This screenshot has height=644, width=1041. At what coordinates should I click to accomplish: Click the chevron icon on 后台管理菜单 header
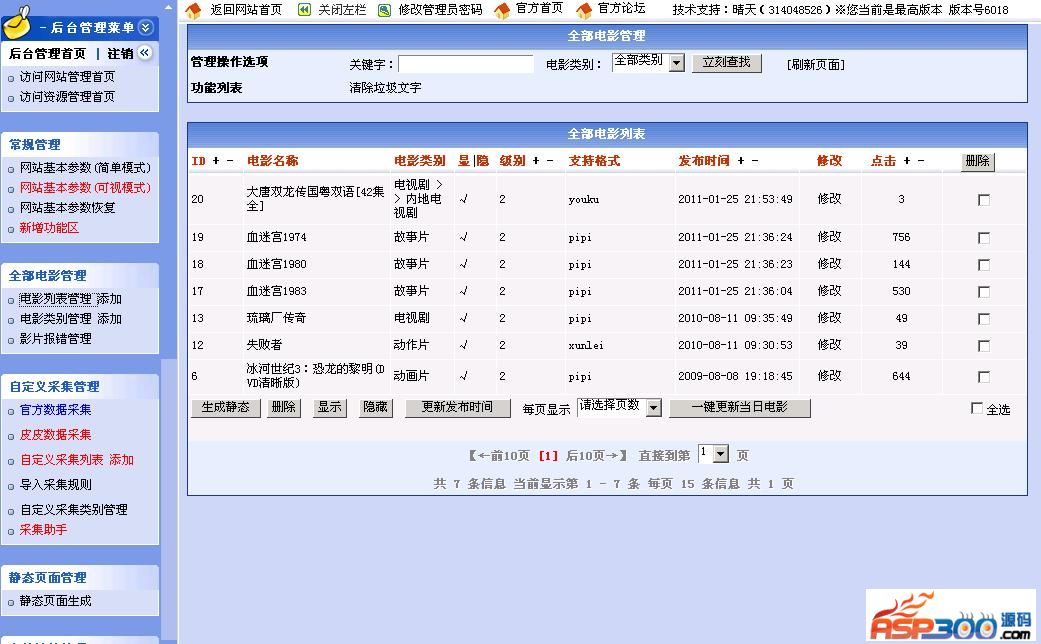click(145, 27)
